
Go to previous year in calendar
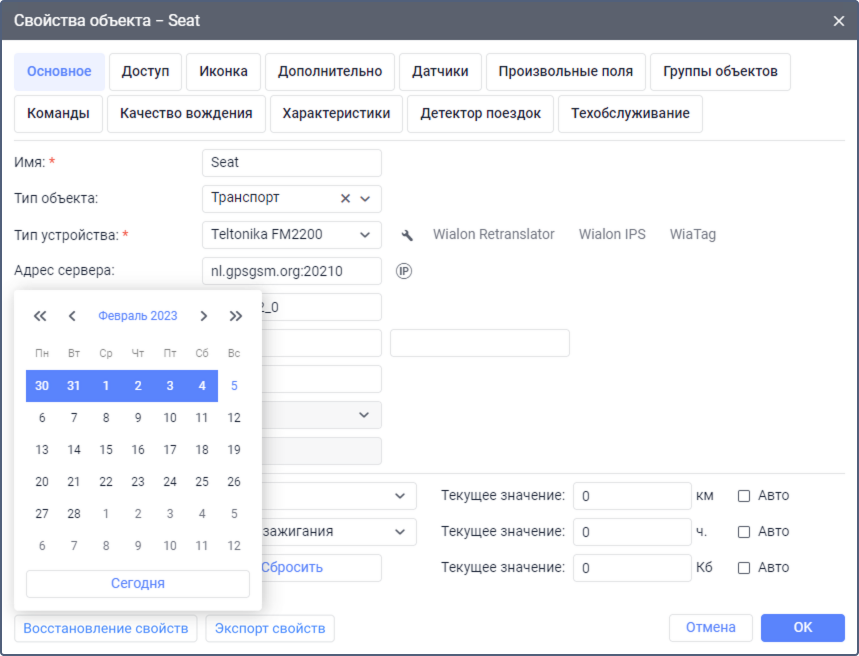point(40,316)
